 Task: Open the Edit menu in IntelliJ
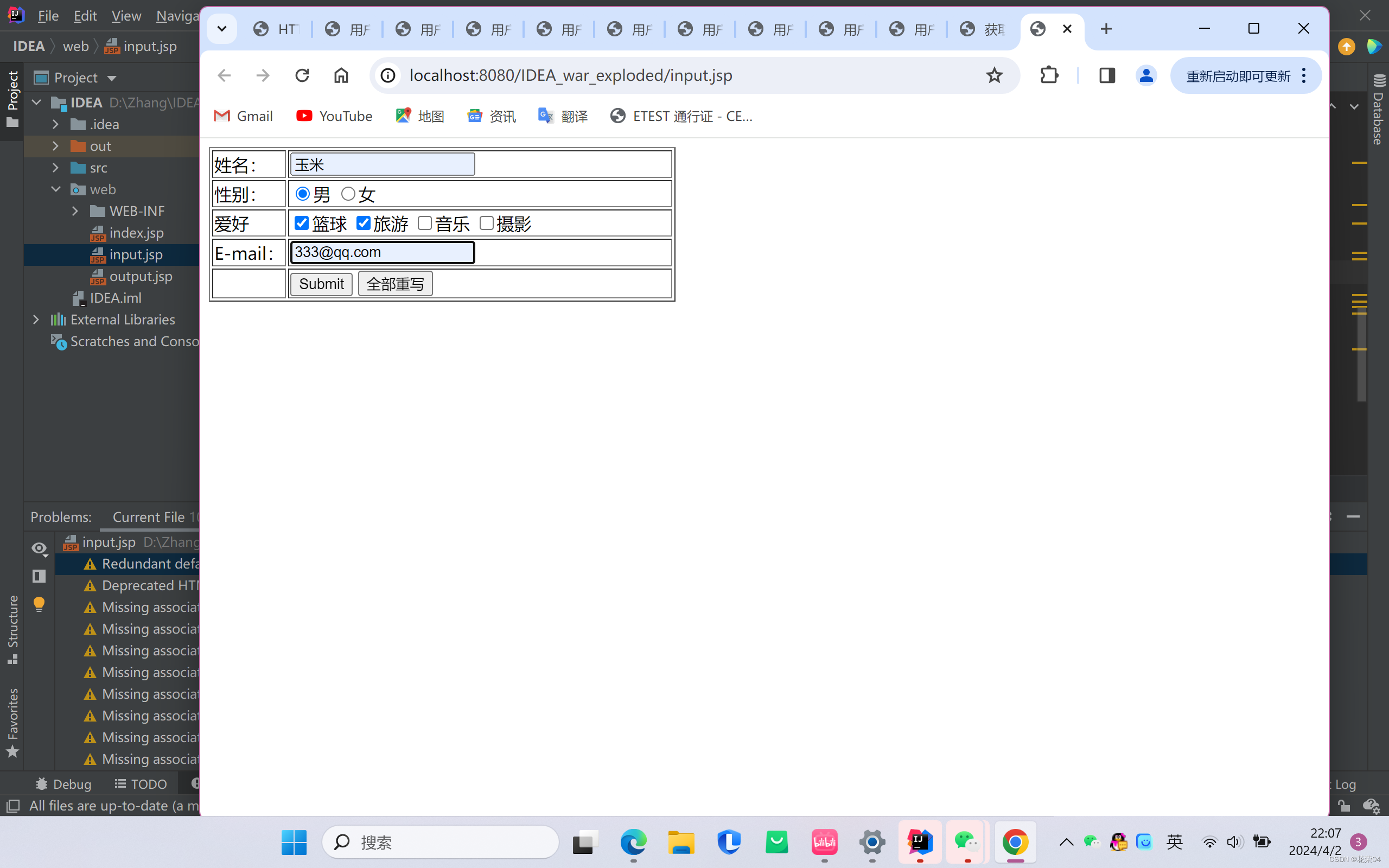[x=85, y=16]
